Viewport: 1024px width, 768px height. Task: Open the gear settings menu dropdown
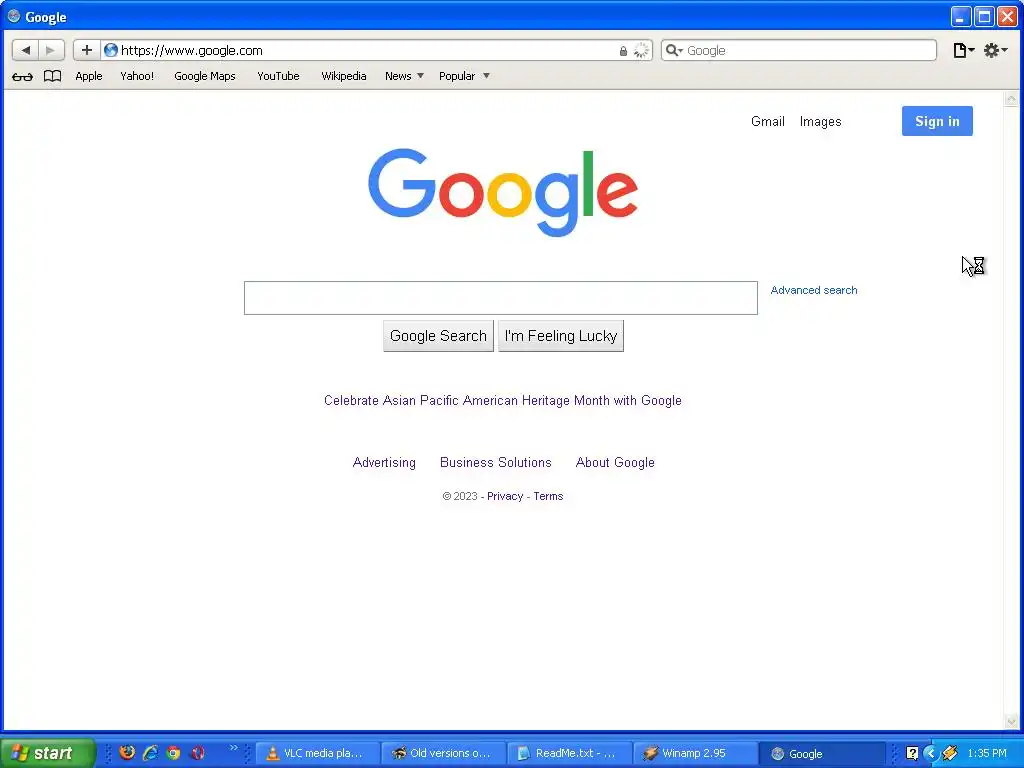click(x=995, y=50)
